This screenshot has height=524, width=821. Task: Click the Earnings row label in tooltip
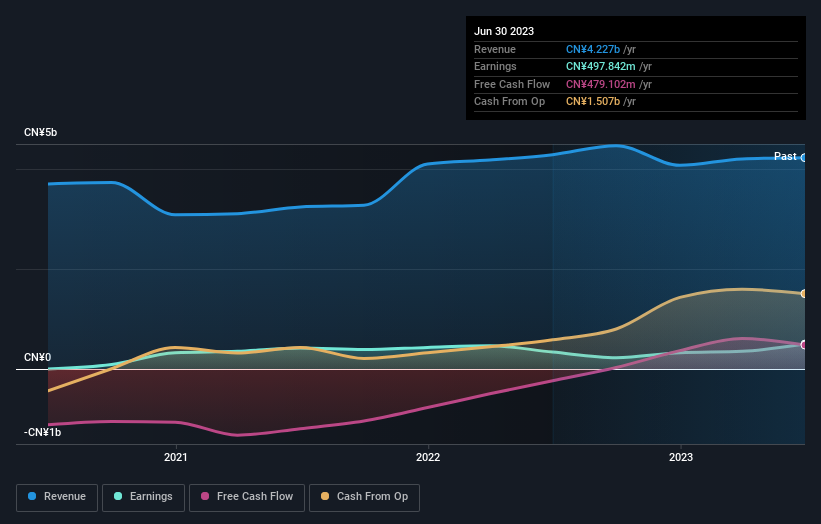[x=495, y=66]
